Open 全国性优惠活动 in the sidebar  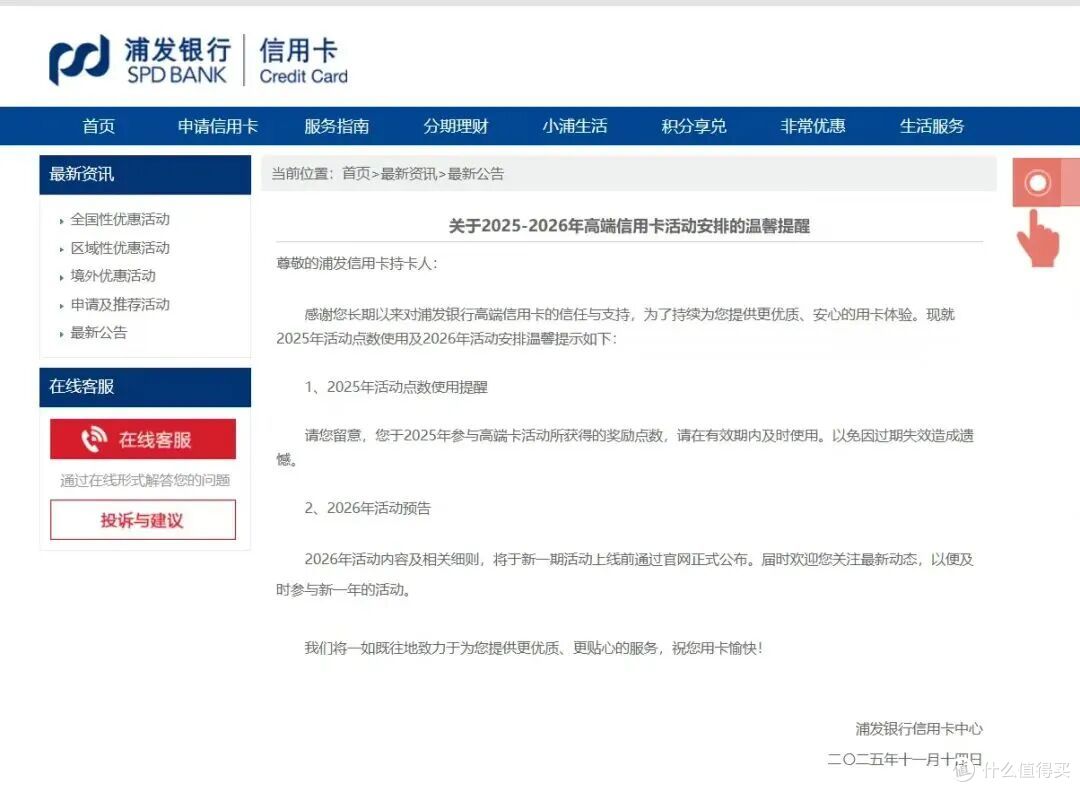click(120, 219)
